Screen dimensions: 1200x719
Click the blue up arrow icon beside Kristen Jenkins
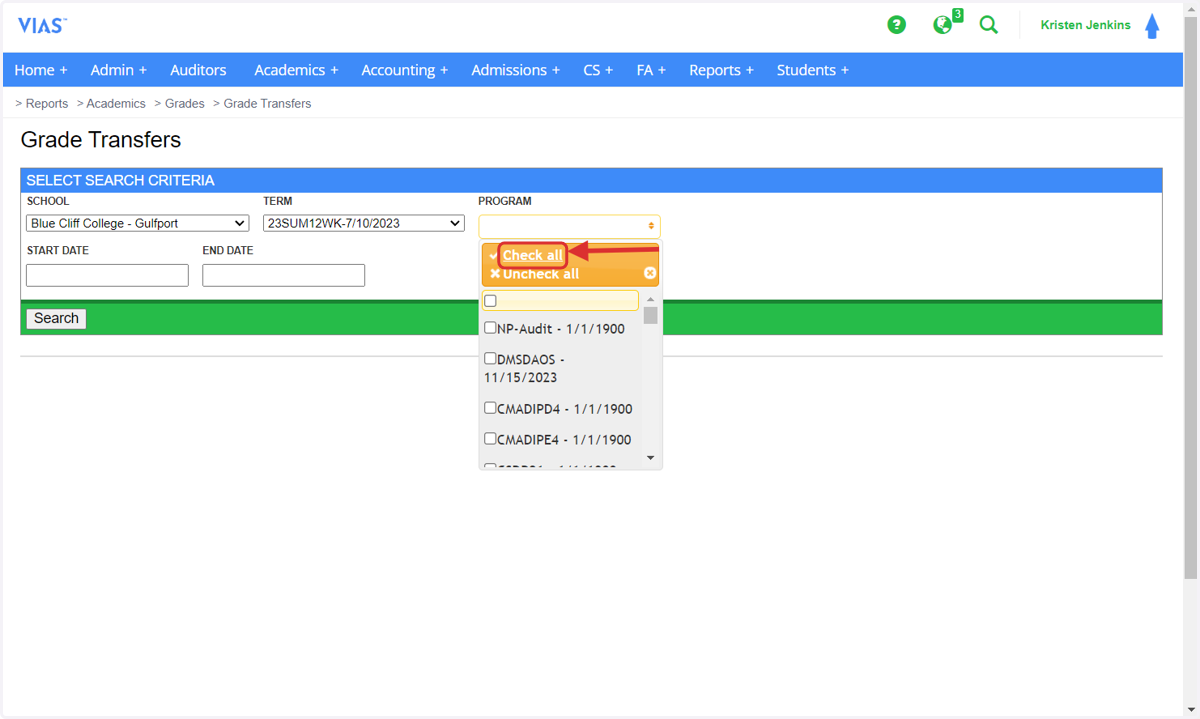point(1152,26)
